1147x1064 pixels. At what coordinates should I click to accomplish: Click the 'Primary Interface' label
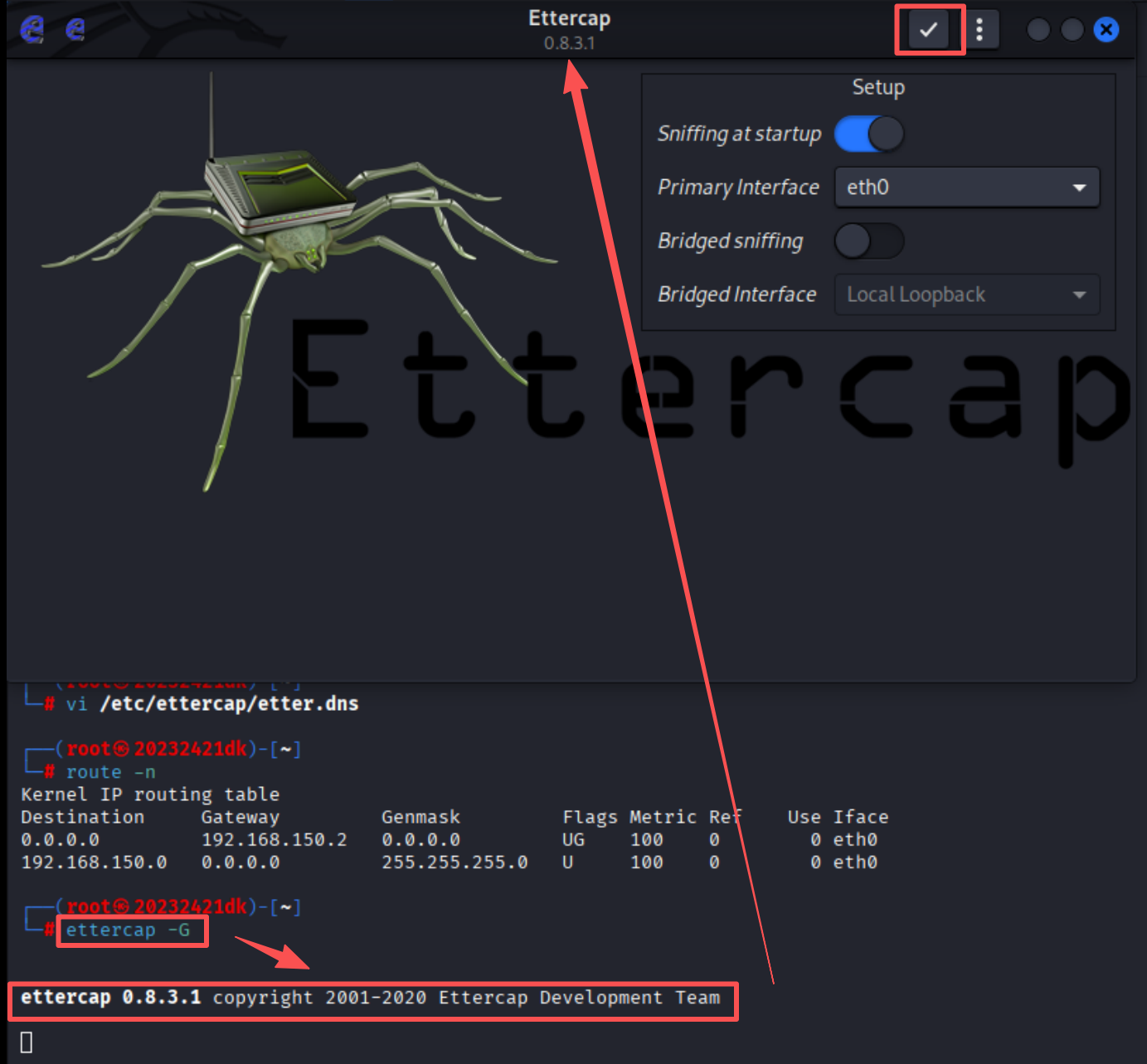[738, 187]
